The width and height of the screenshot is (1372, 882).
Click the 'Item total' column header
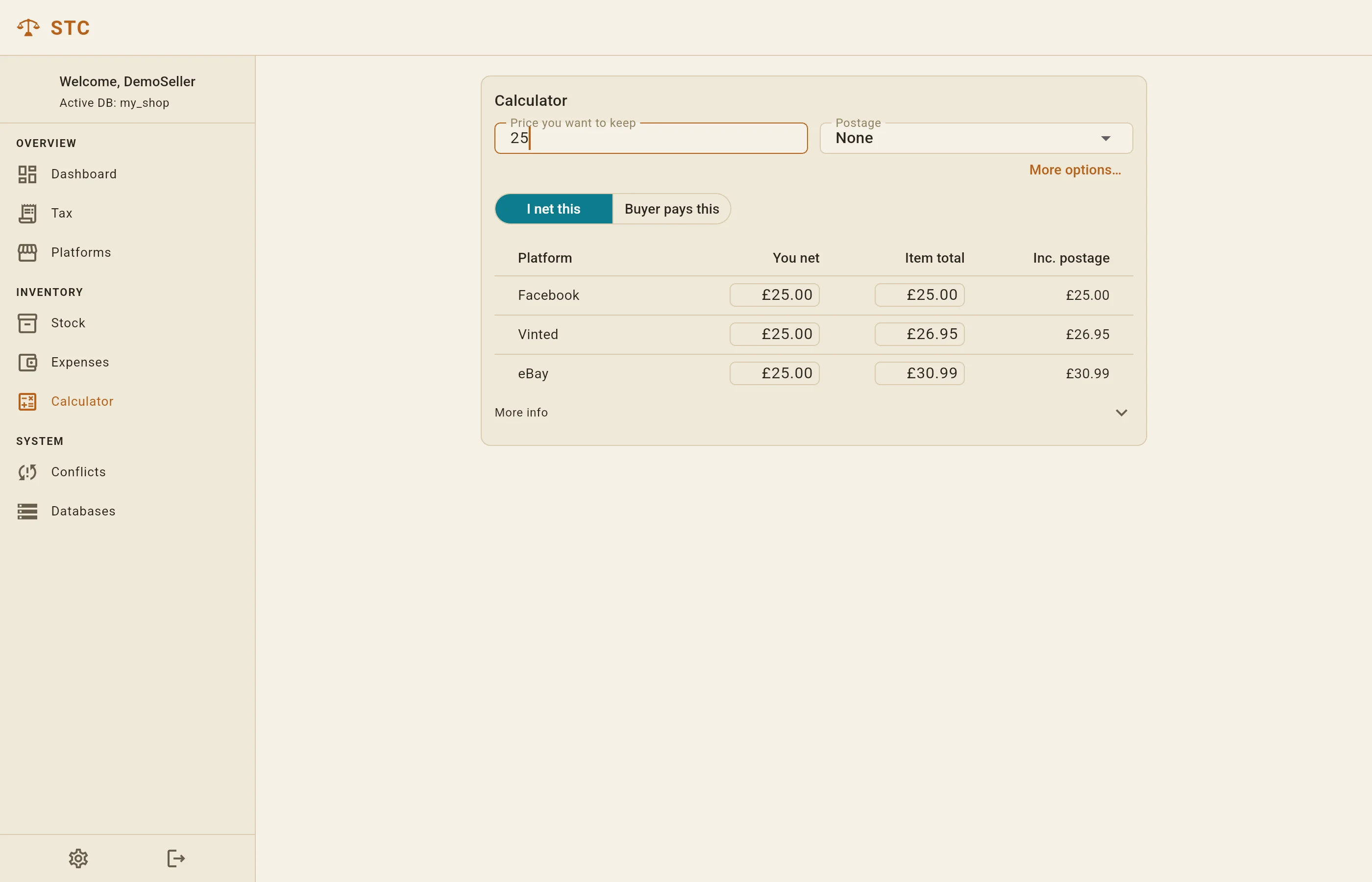[934, 258]
